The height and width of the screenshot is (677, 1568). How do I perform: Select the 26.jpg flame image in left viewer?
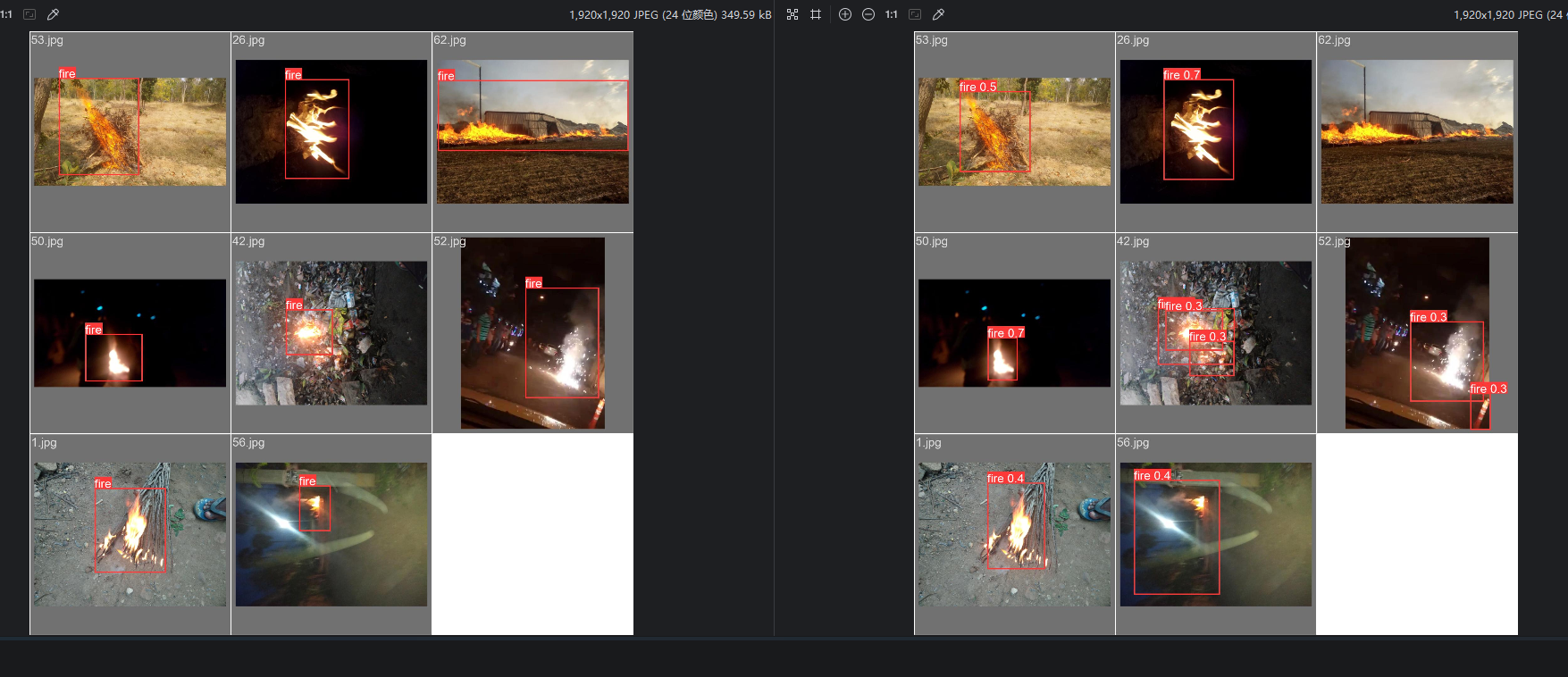(331, 131)
